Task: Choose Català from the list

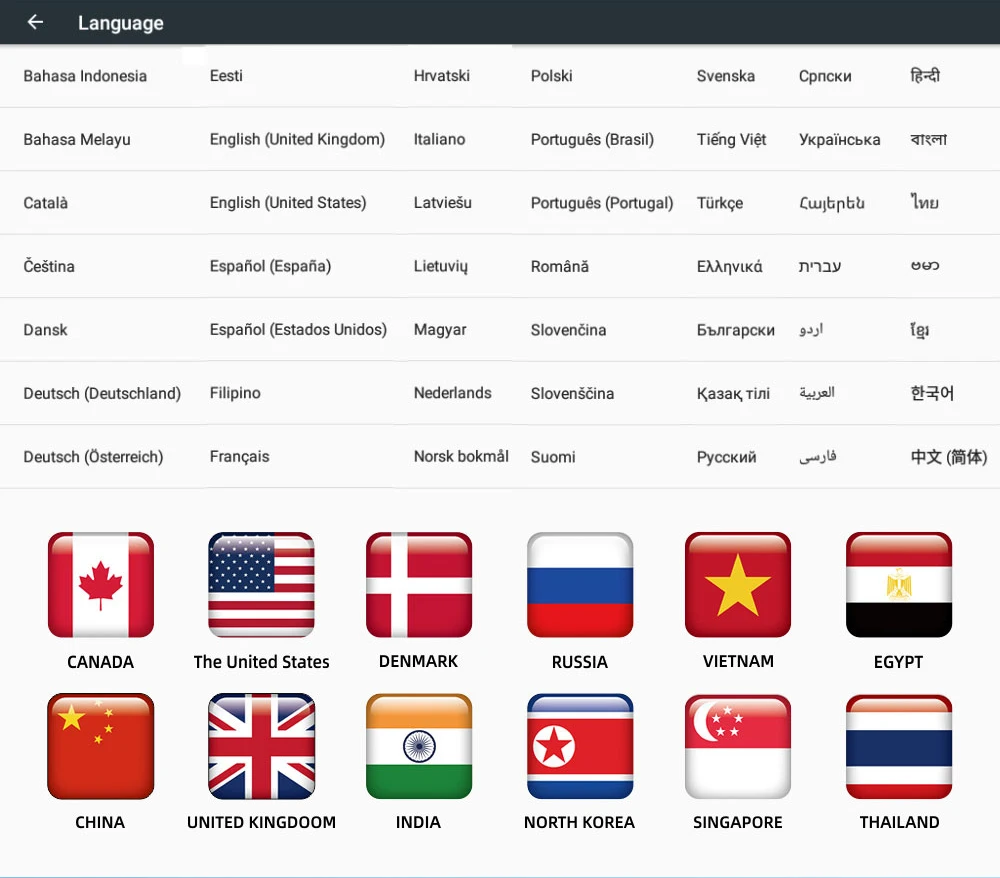Action: 45,203
